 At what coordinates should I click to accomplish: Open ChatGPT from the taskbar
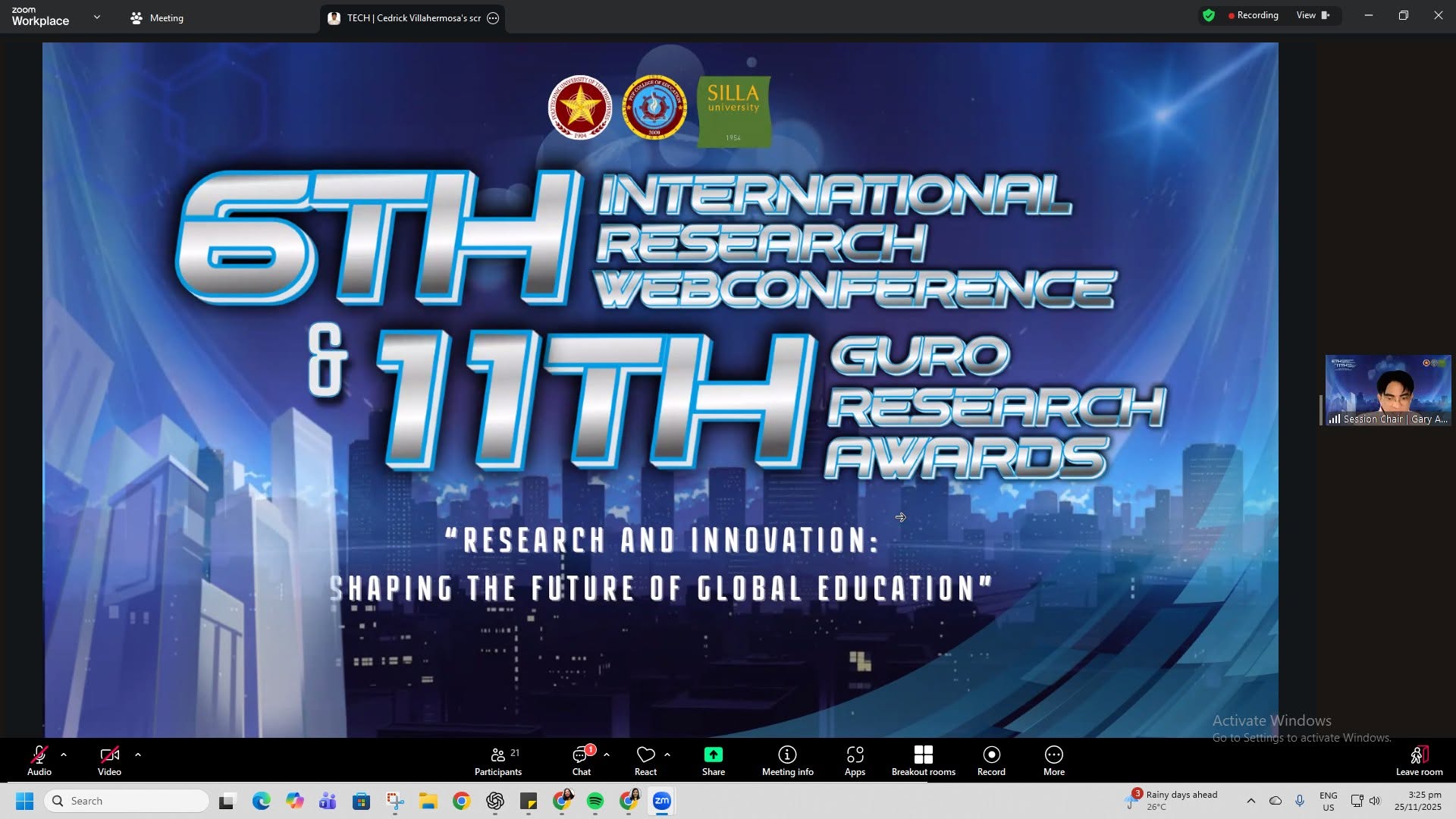click(x=495, y=801)
